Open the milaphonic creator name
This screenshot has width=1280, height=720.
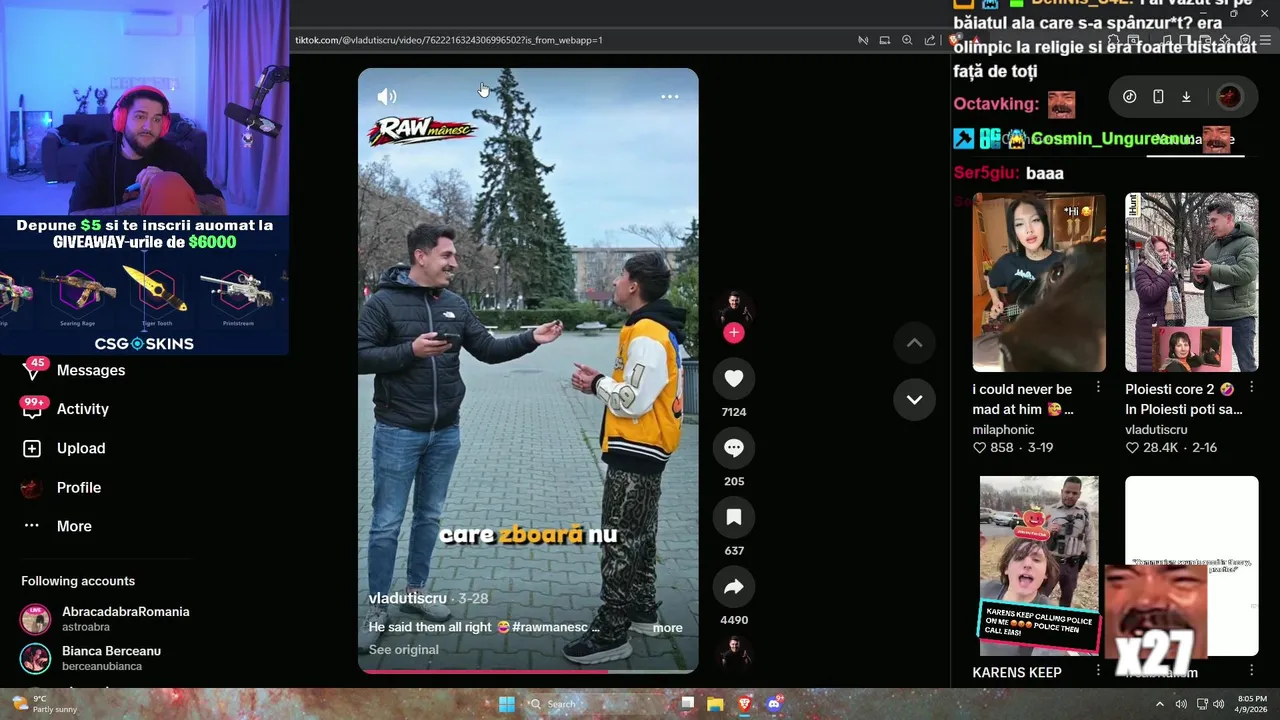coord(1003,430)
